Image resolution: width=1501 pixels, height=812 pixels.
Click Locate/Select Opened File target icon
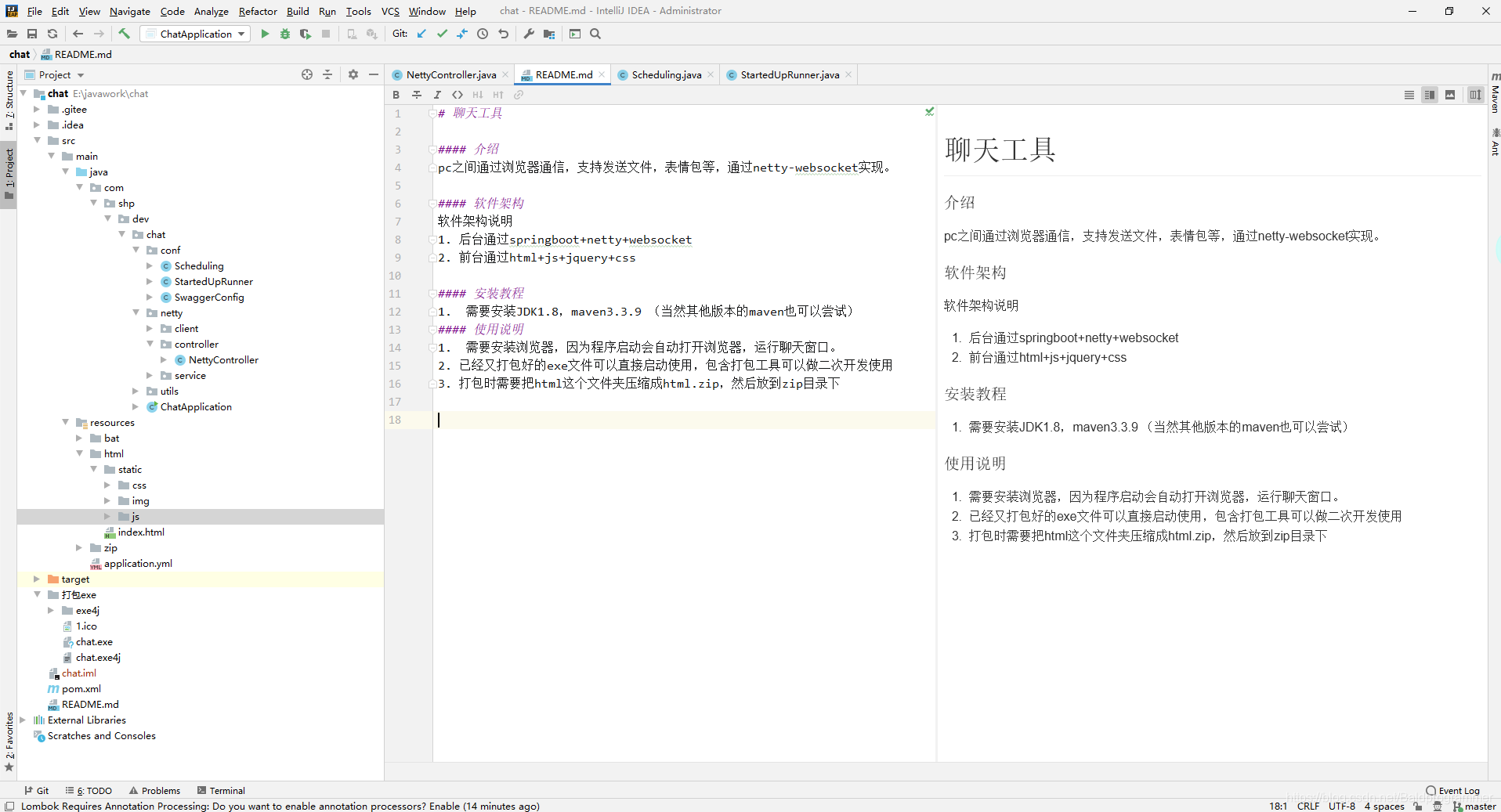tap(307, 74)
